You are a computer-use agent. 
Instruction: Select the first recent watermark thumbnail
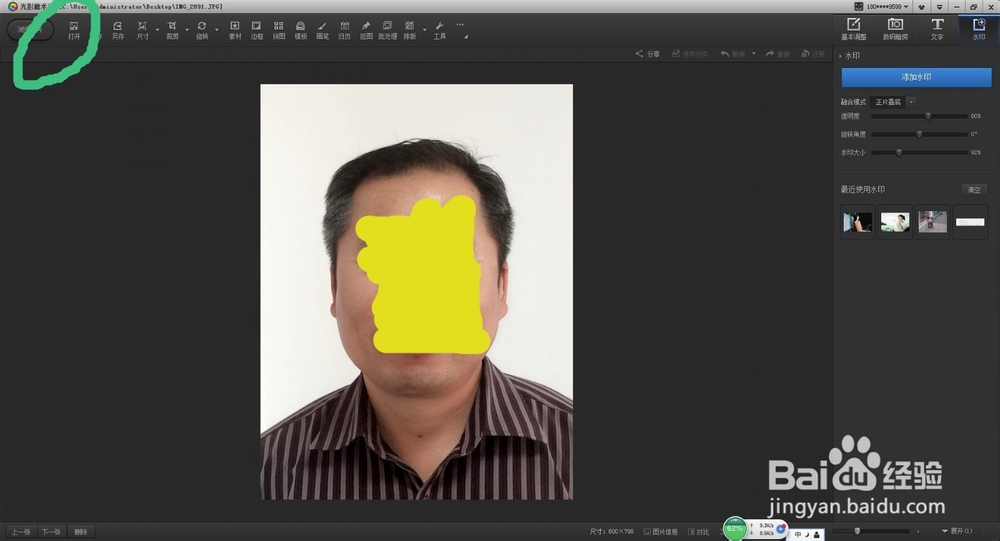(857, 222)
